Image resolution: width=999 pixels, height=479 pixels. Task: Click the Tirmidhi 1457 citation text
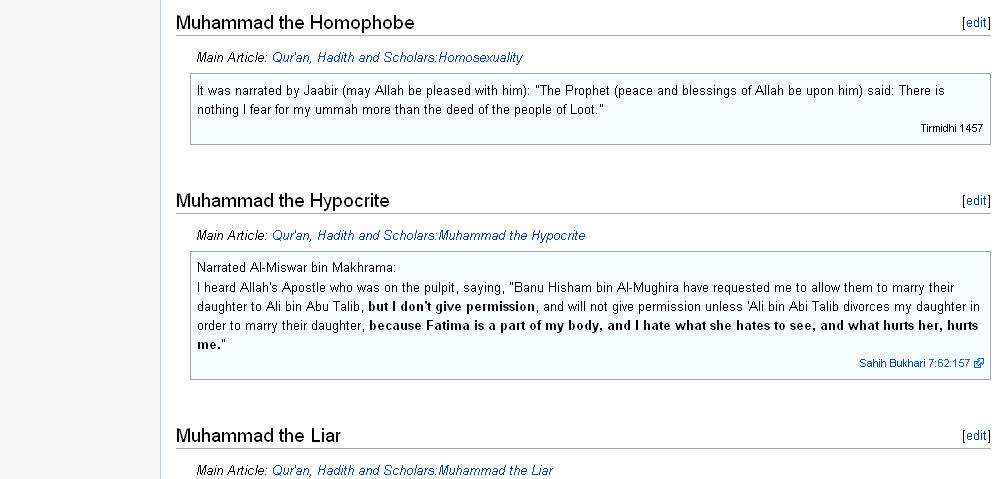click(951, 129)
